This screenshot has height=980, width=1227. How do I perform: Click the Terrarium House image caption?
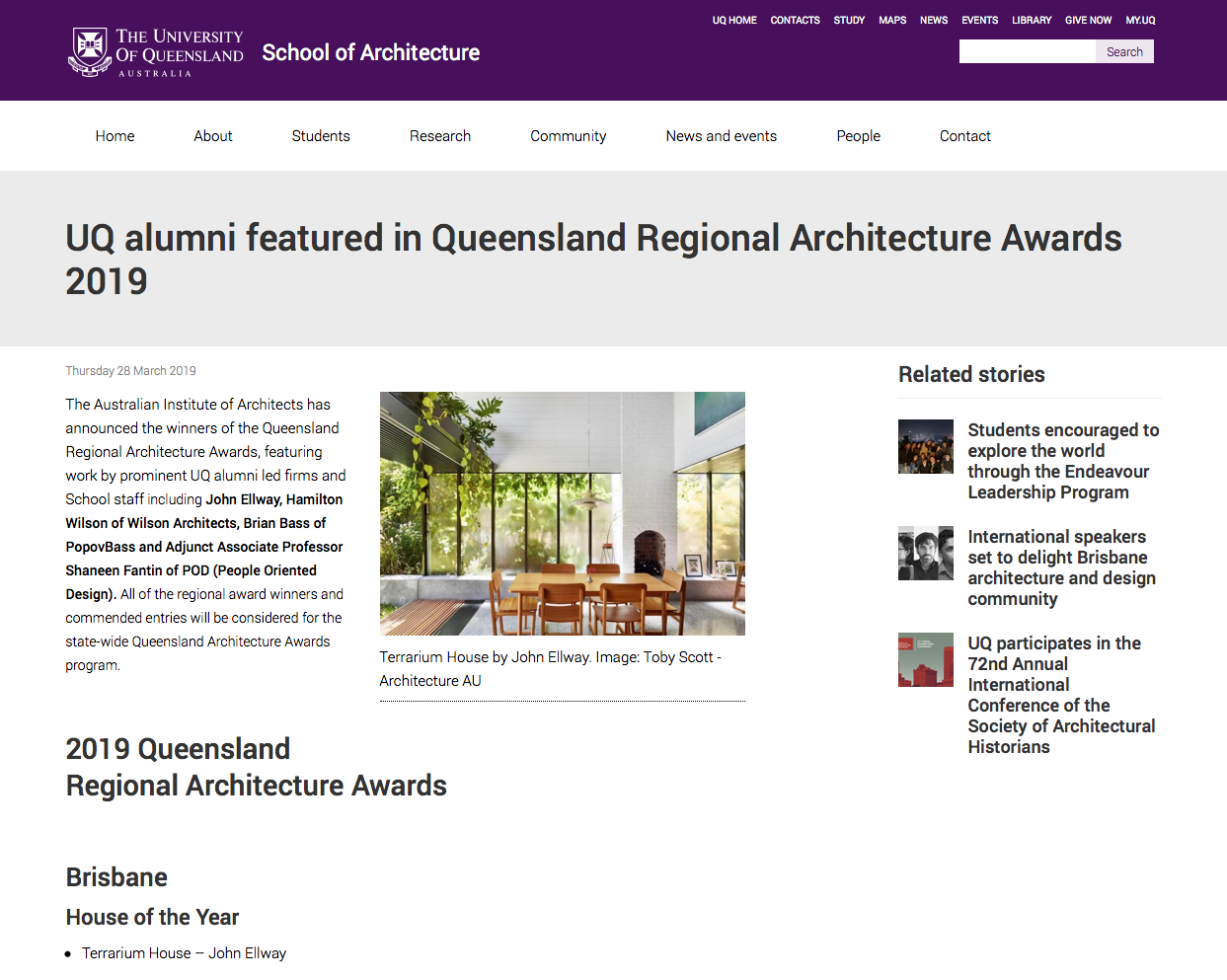551,669
